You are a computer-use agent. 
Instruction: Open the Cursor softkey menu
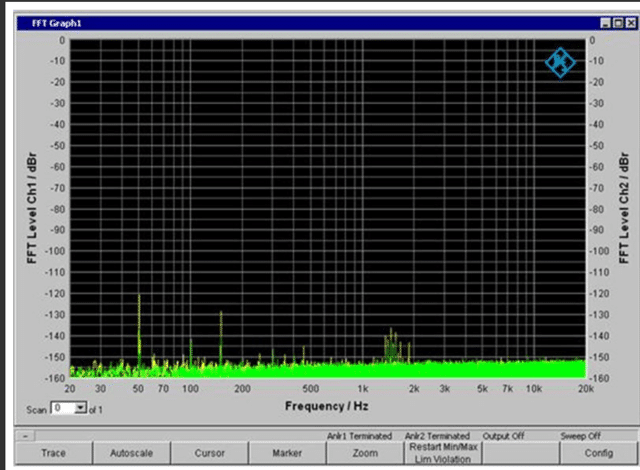pyautogui.click(x=209, y=453)
